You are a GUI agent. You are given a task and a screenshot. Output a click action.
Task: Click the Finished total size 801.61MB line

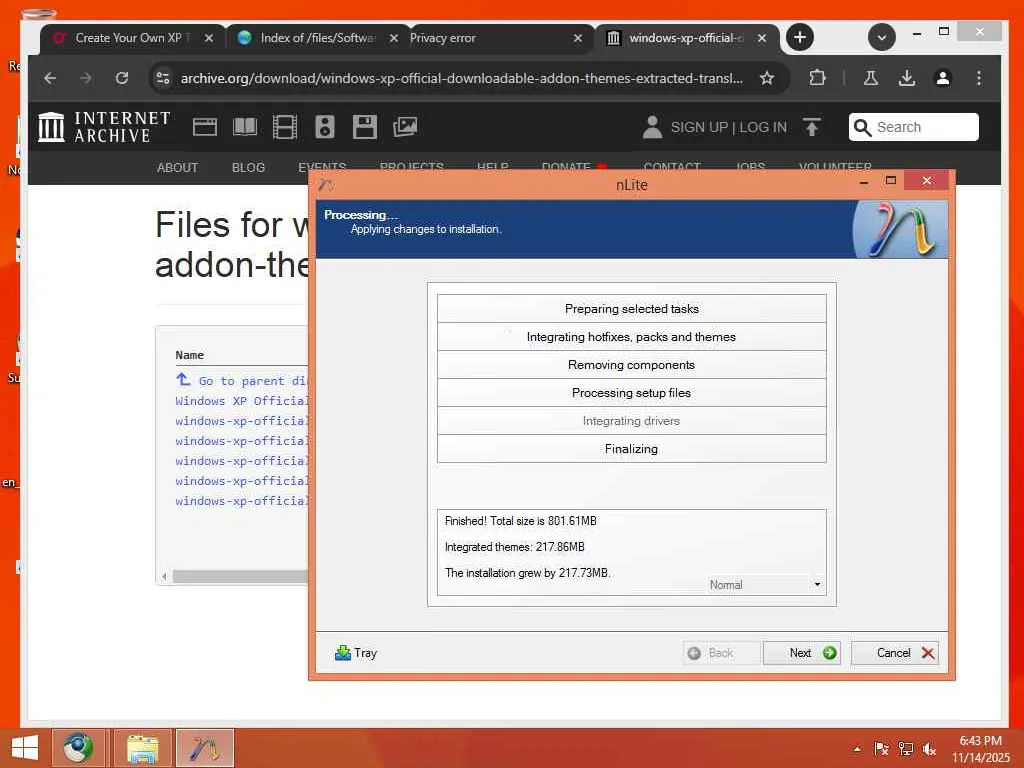coord(520,520)
